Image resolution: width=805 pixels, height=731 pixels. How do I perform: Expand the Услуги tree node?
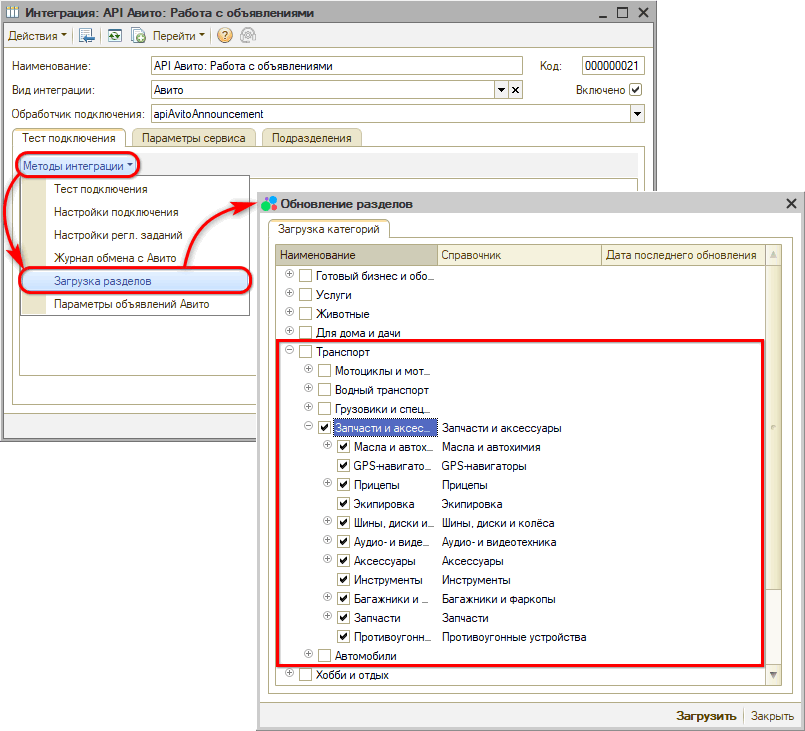click(x=290, y=294)
